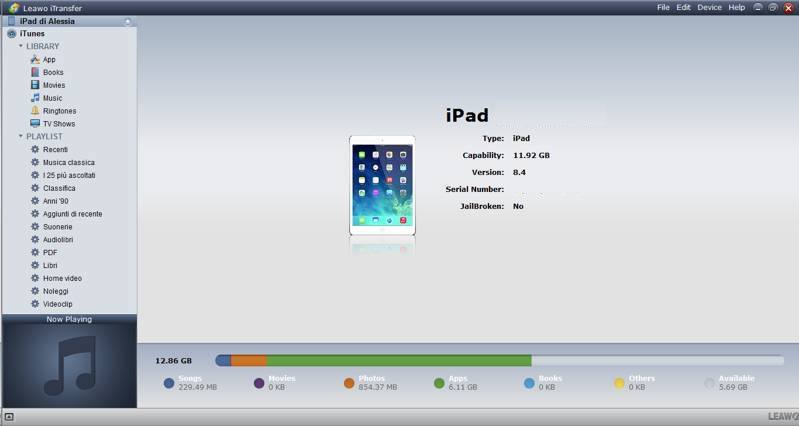Select the Musica classica playlist

click(68, 163)
